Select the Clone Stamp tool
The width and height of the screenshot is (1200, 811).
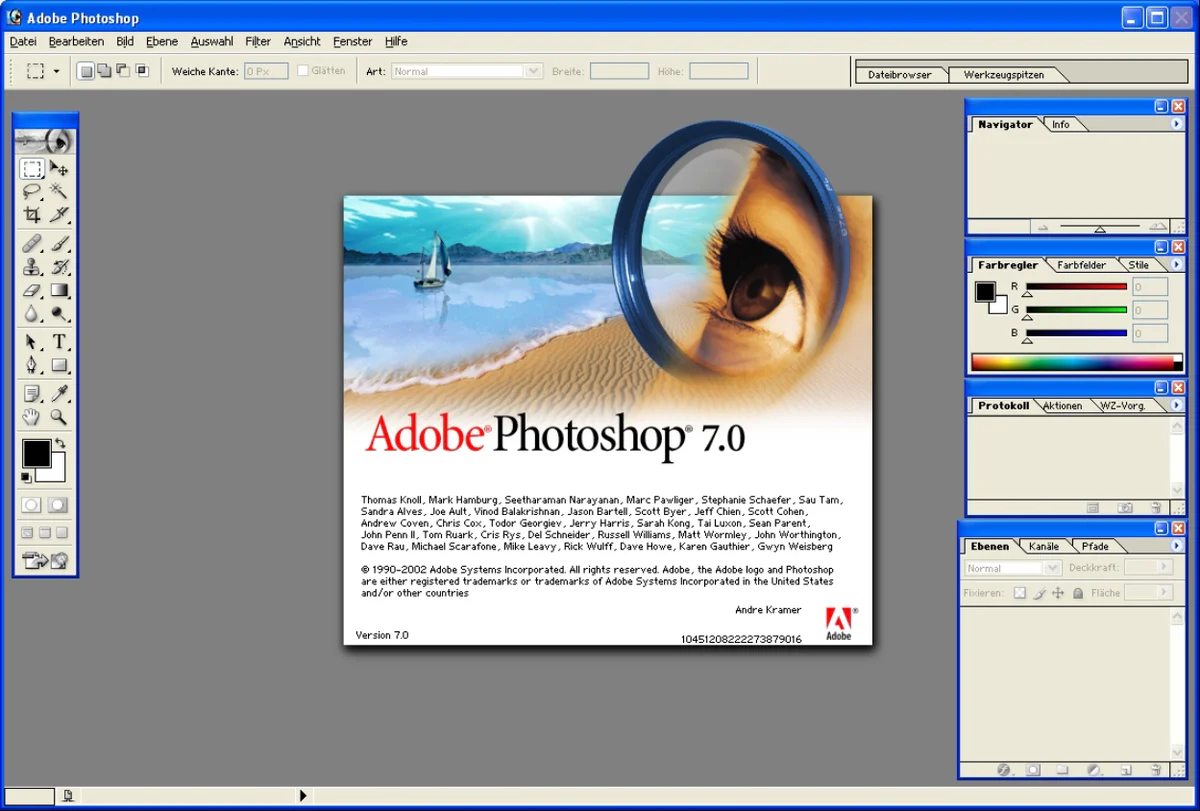32,267
